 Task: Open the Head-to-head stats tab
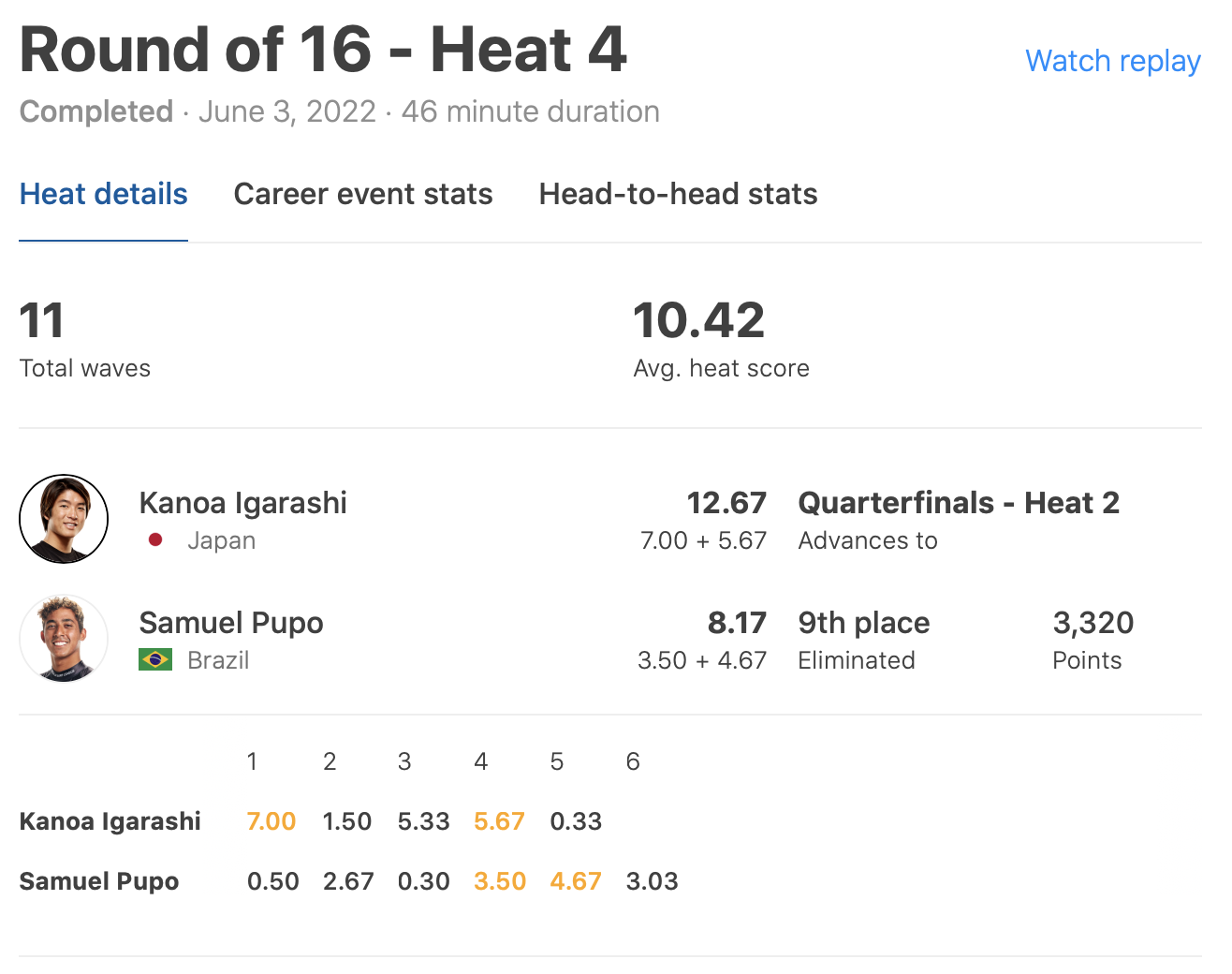click(x=678, y=194)
